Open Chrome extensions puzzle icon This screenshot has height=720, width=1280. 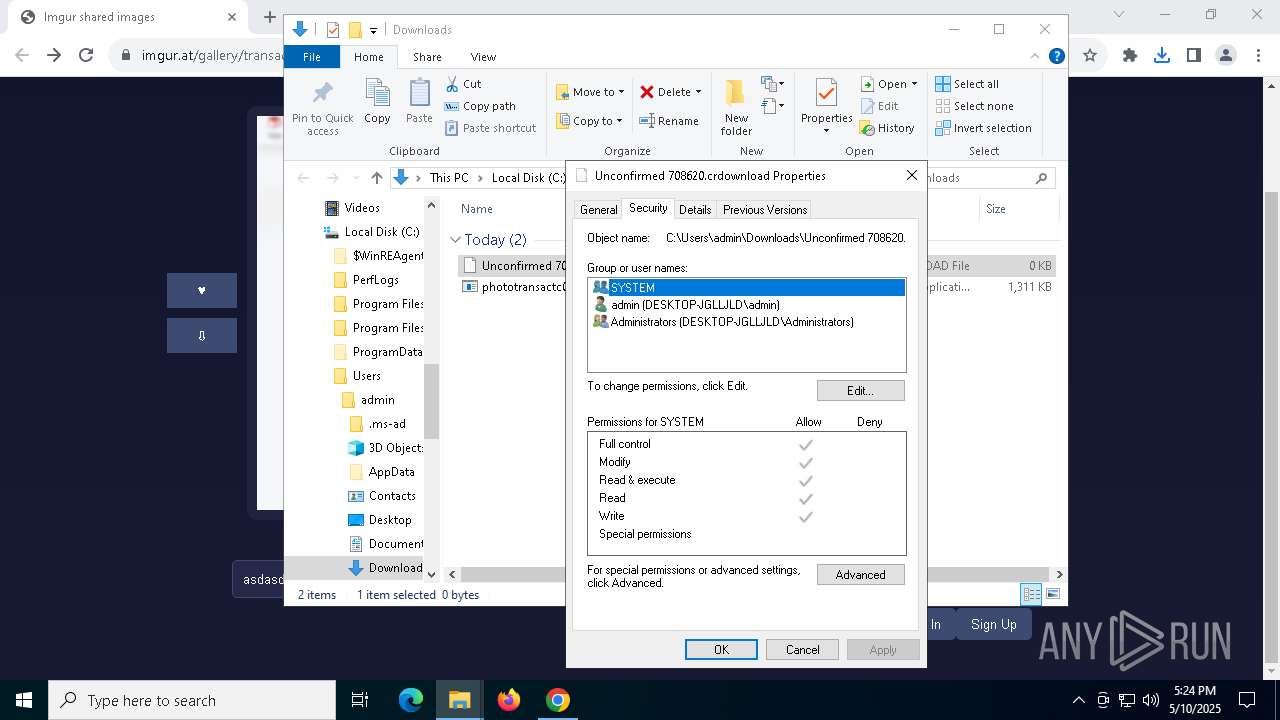tap(1130, 56)
